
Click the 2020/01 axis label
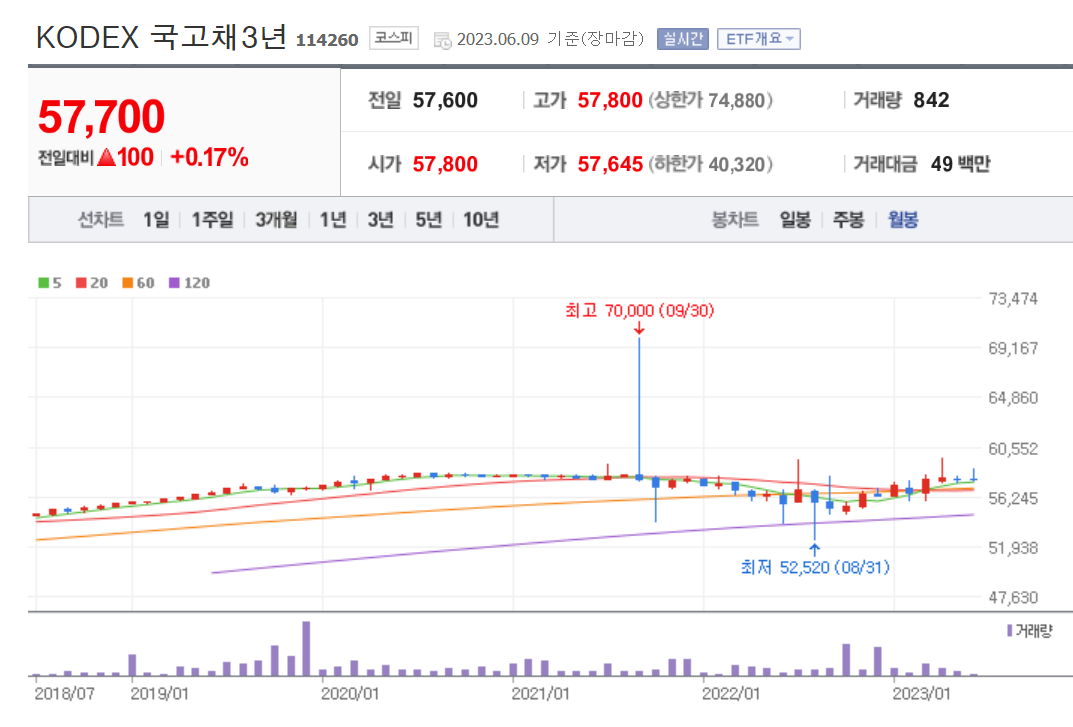[x=350, y=694]
